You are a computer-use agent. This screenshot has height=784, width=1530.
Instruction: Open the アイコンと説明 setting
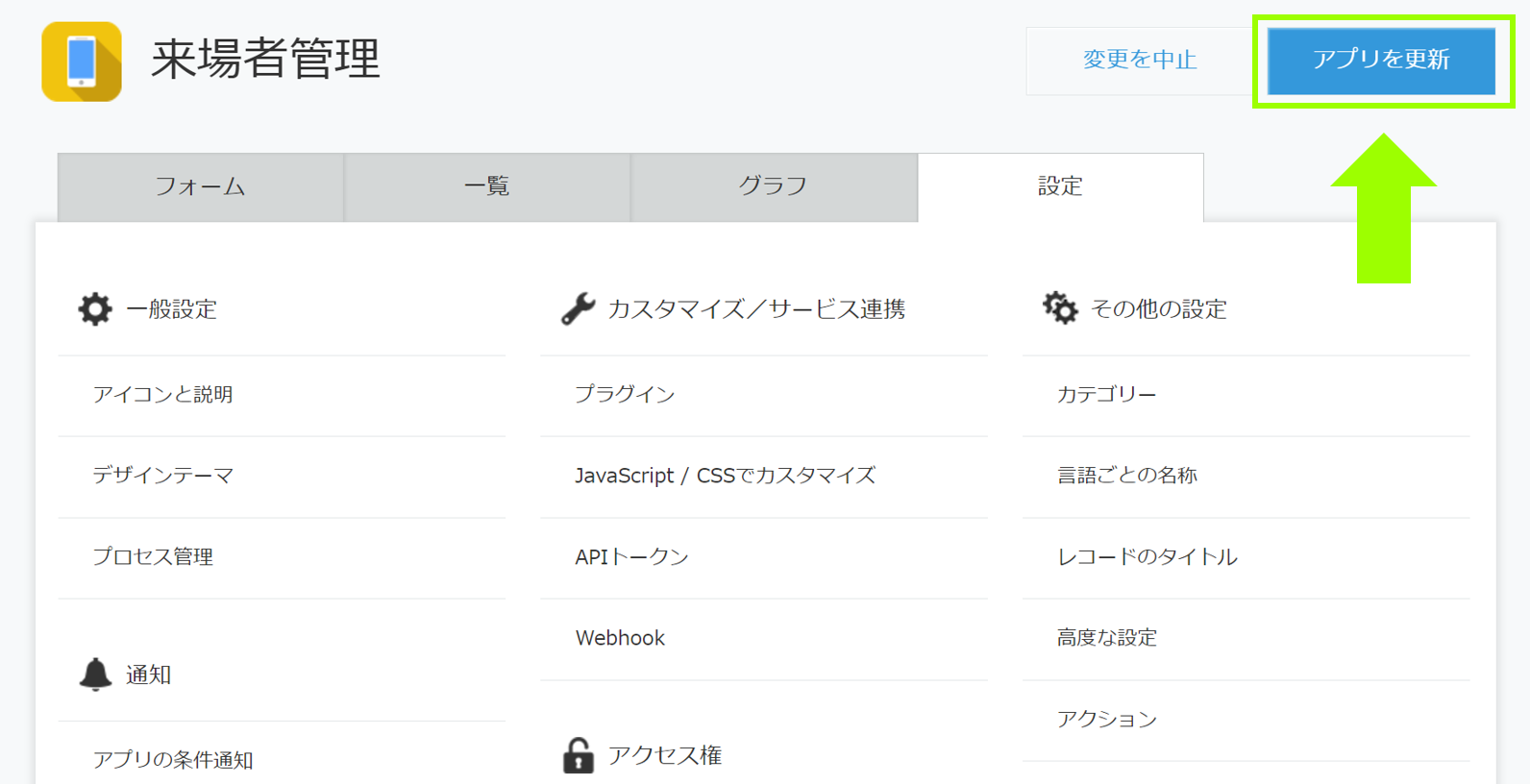[163, 395]
